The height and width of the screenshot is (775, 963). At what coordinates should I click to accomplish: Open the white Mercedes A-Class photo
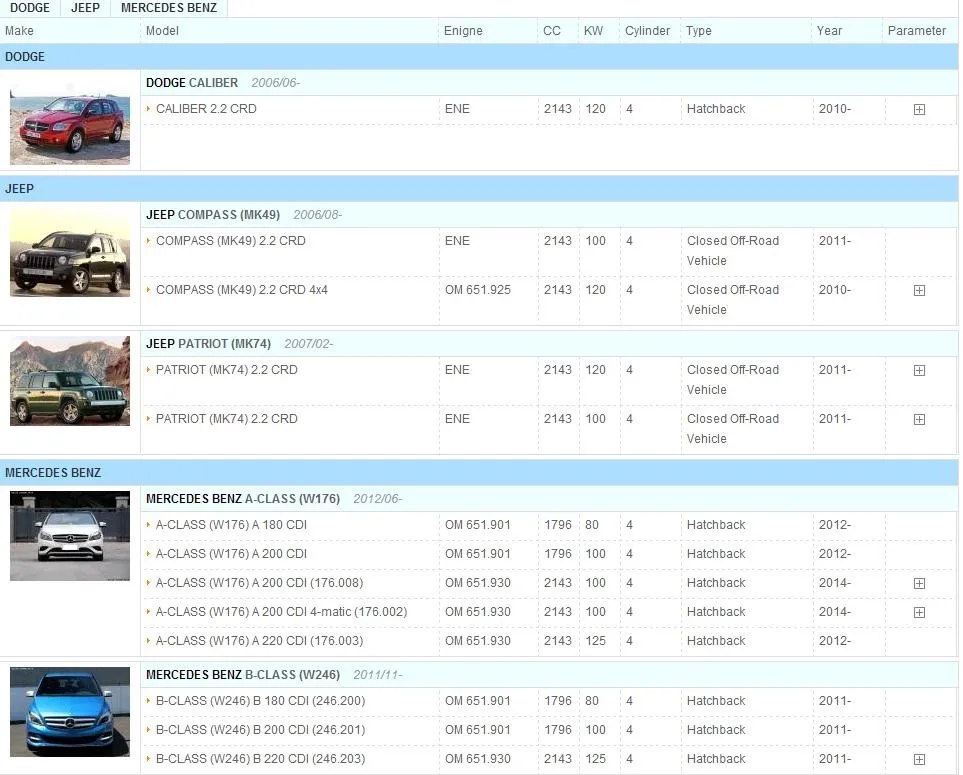(x=70, y=535)
